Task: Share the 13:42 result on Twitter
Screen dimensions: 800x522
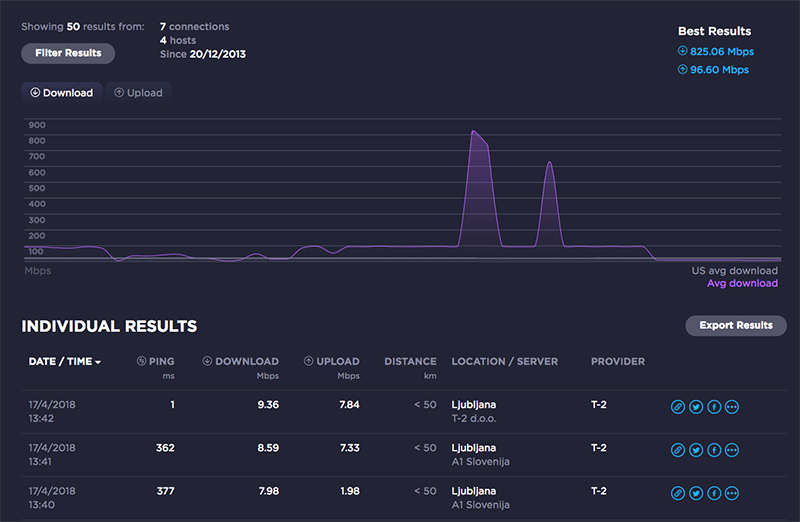Action: point(695,407)
